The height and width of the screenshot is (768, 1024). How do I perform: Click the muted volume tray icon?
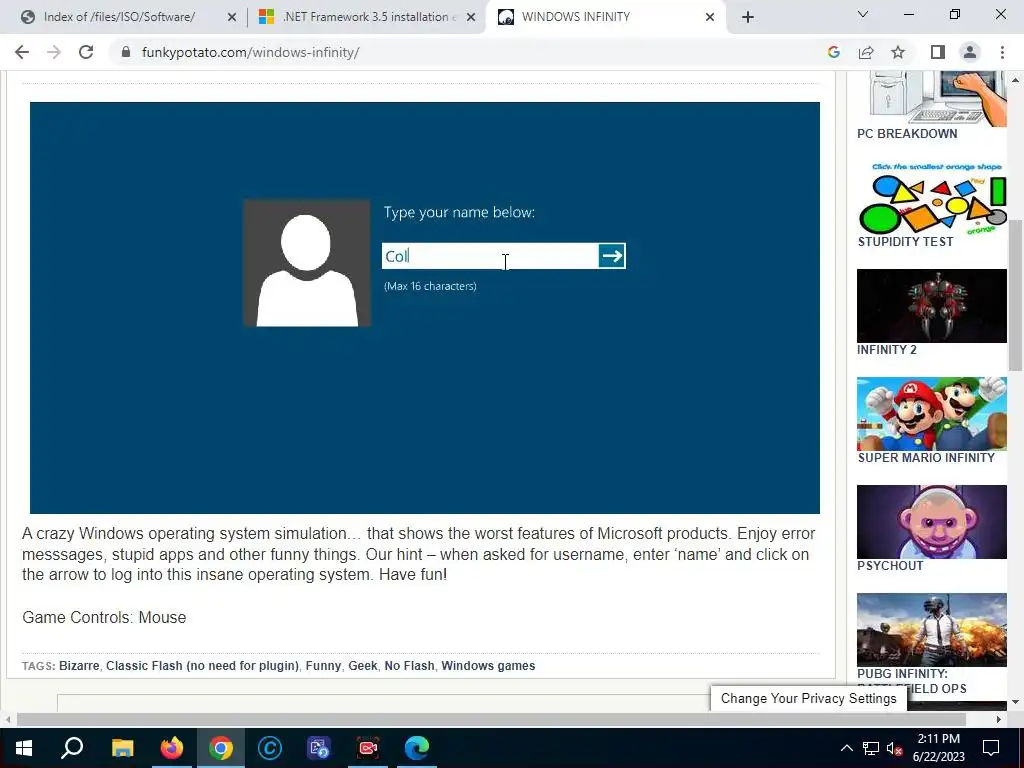pyautogui.click(x=895, y=748)
